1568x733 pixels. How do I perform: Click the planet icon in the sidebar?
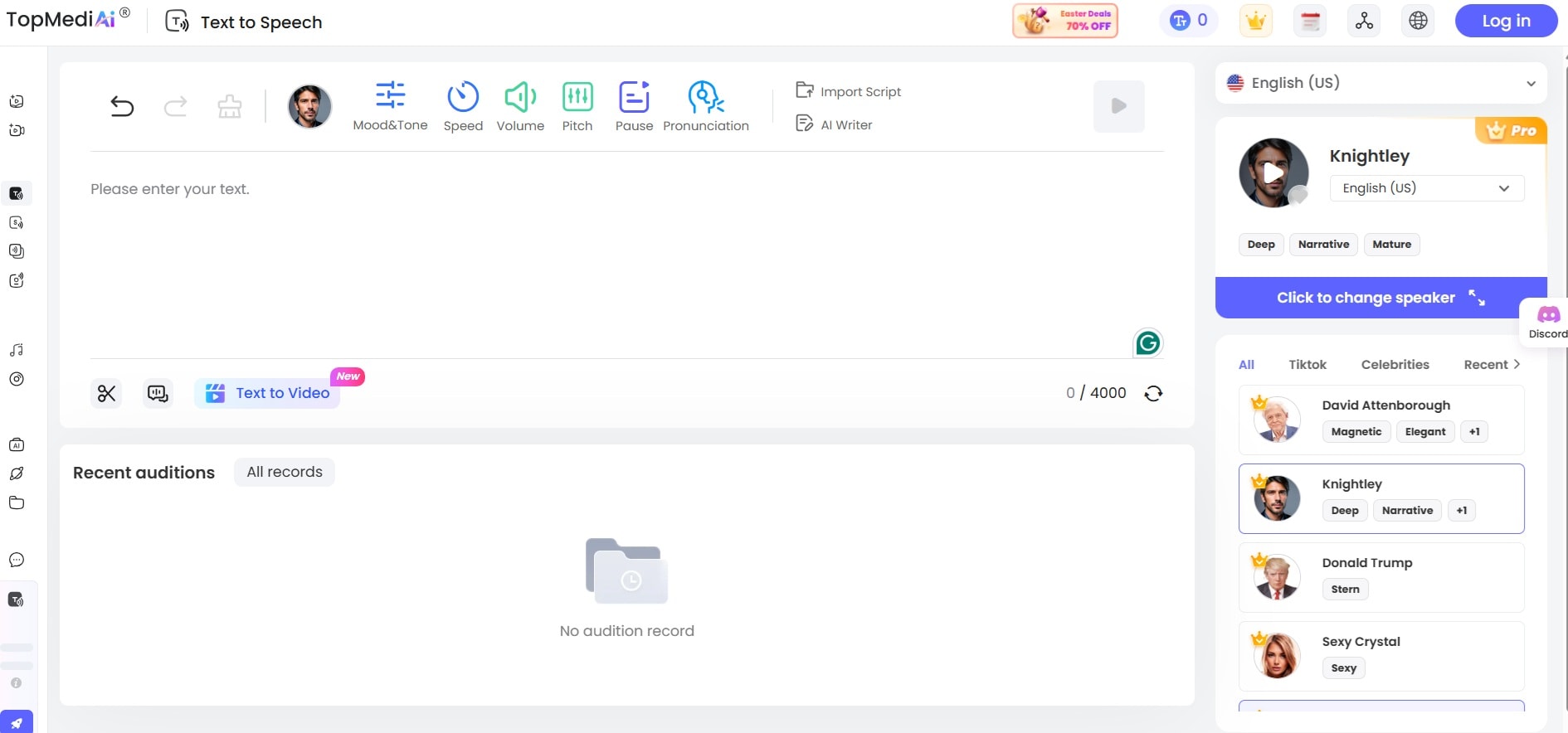[x=17, y=473]
